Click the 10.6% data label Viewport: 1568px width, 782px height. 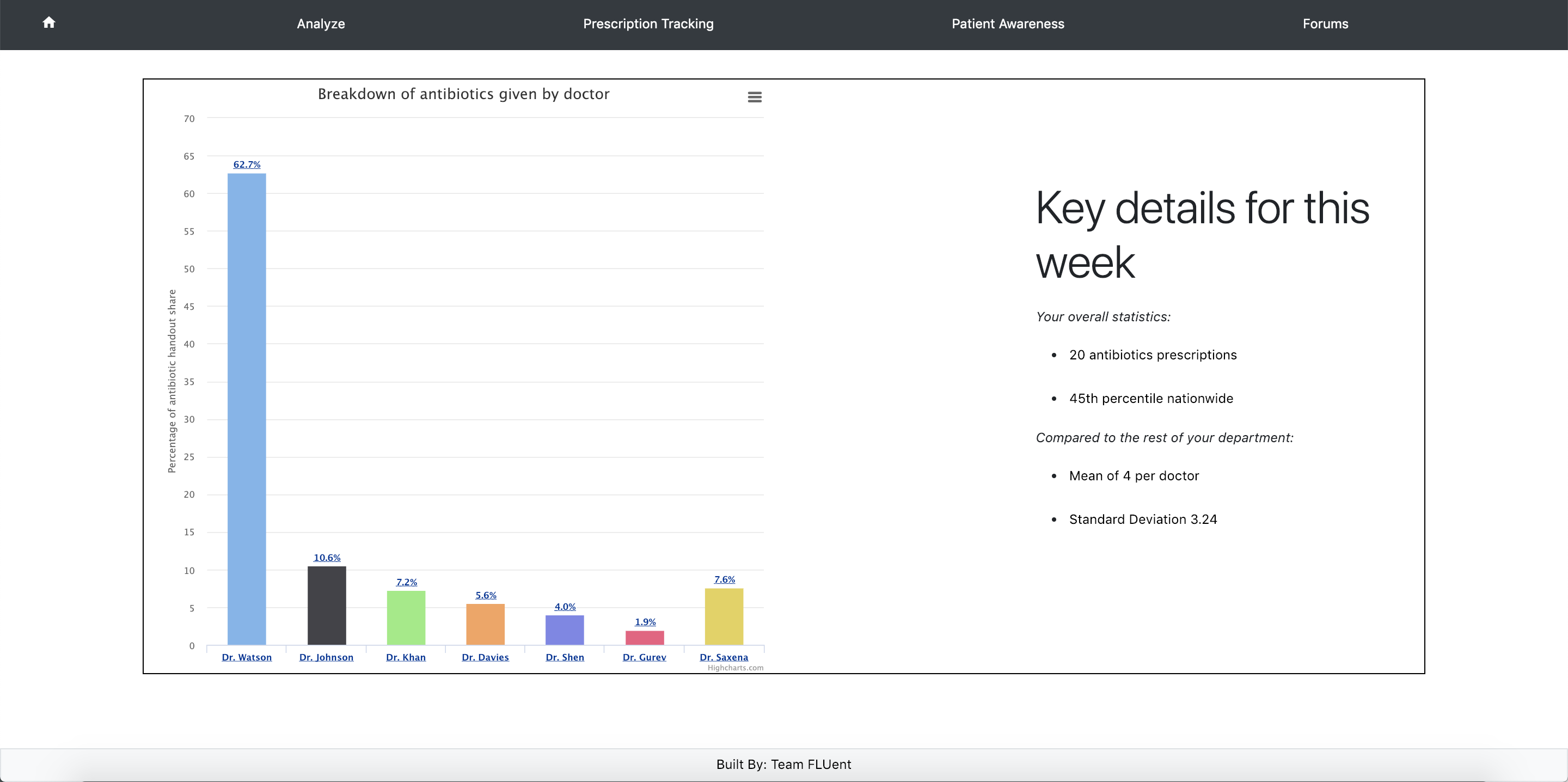pyautogui.click(x=327, y=557)
